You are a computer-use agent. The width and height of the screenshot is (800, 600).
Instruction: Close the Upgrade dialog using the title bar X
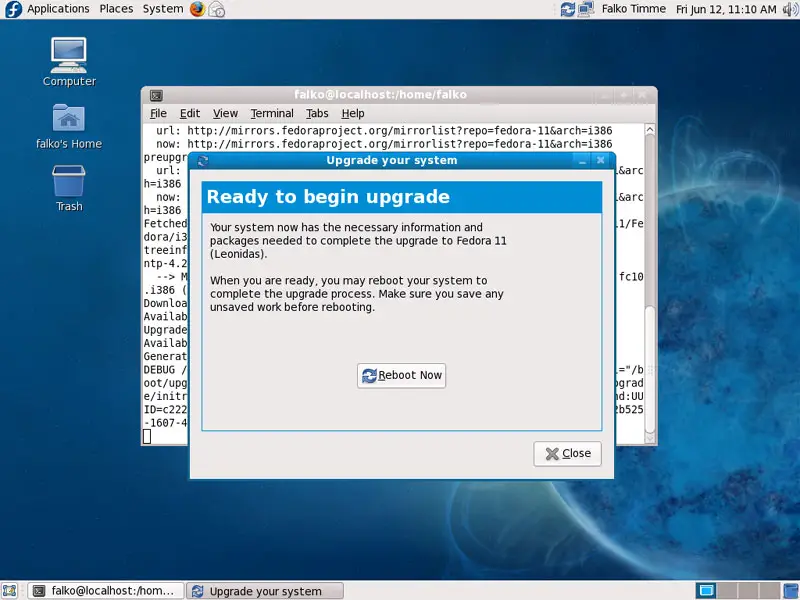click(601, 161)
